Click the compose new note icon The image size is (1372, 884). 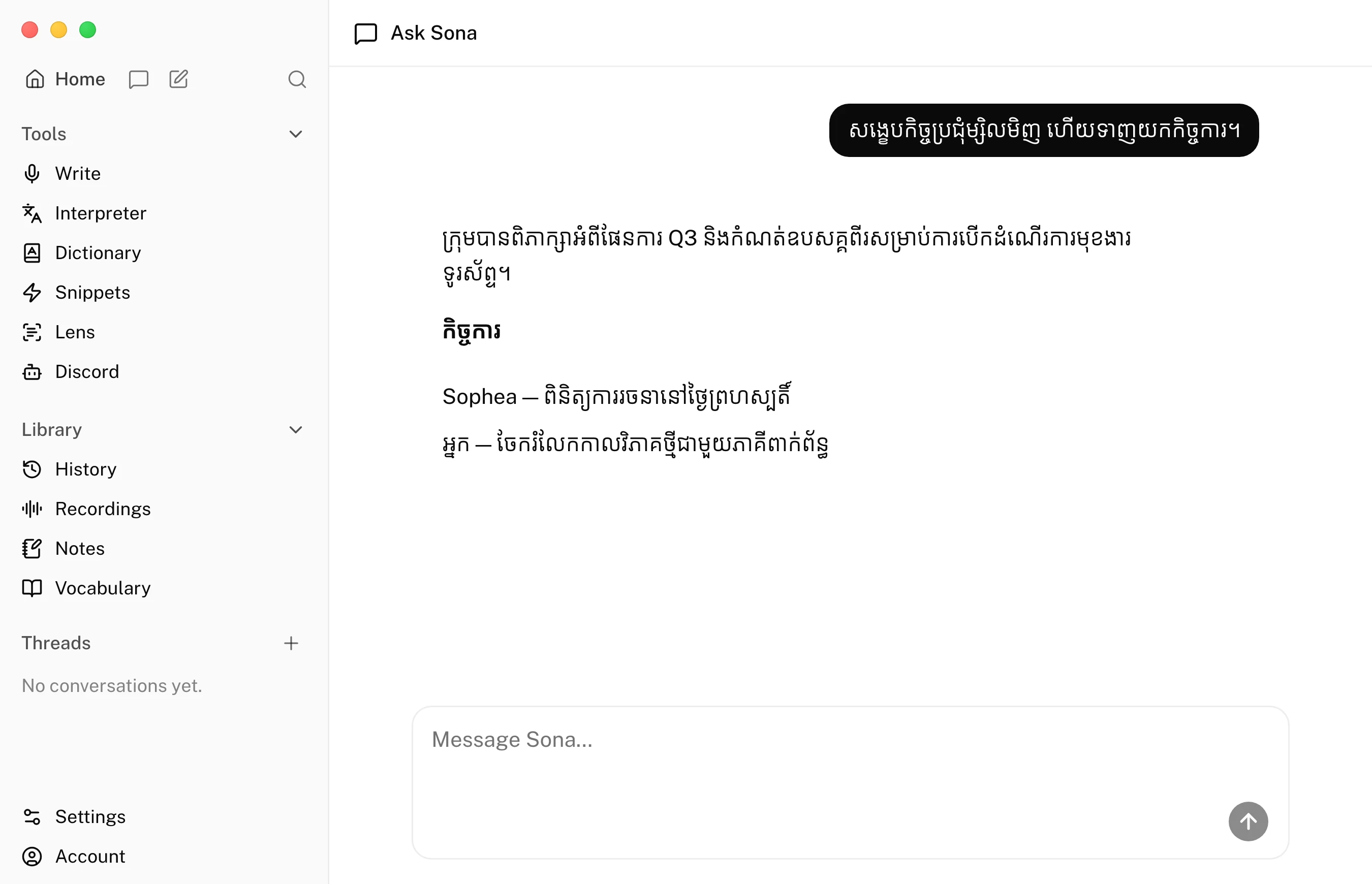178,79
